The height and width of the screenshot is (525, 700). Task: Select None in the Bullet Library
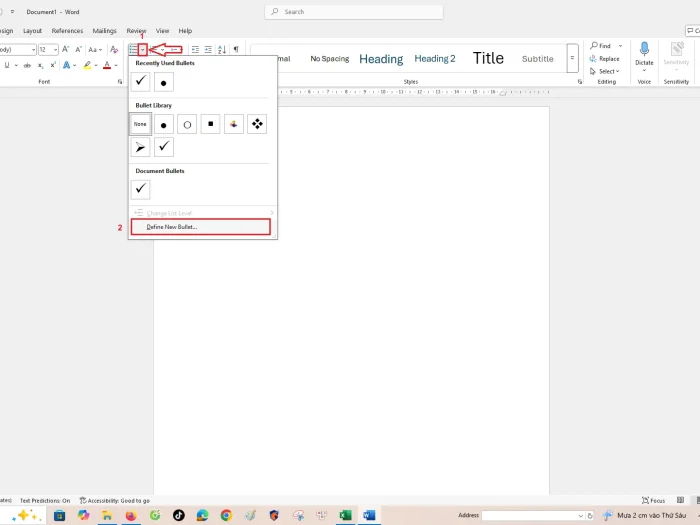coord(141,124)
